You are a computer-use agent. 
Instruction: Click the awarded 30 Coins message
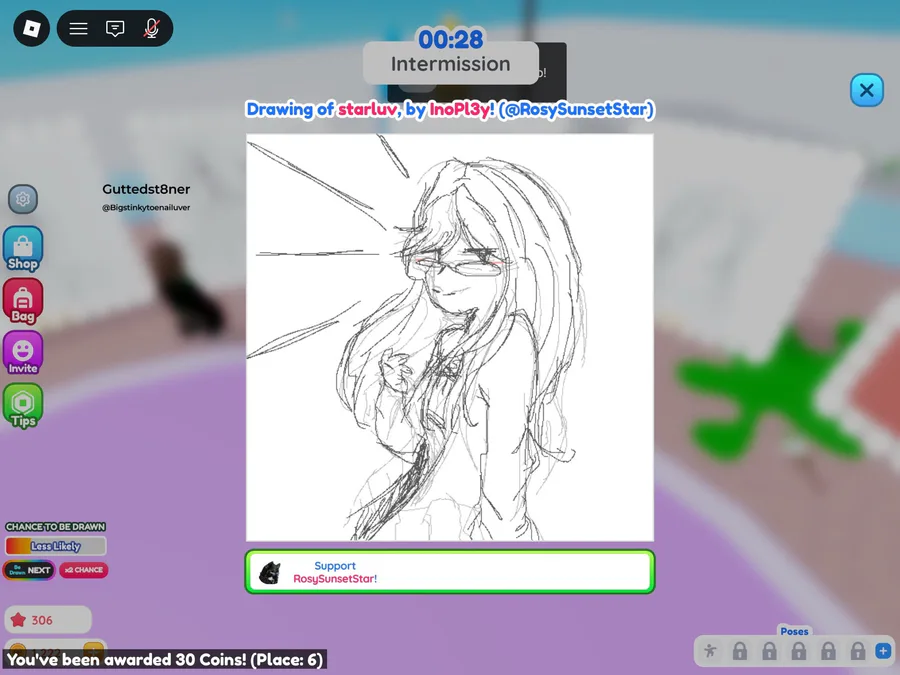pos(165,660)
